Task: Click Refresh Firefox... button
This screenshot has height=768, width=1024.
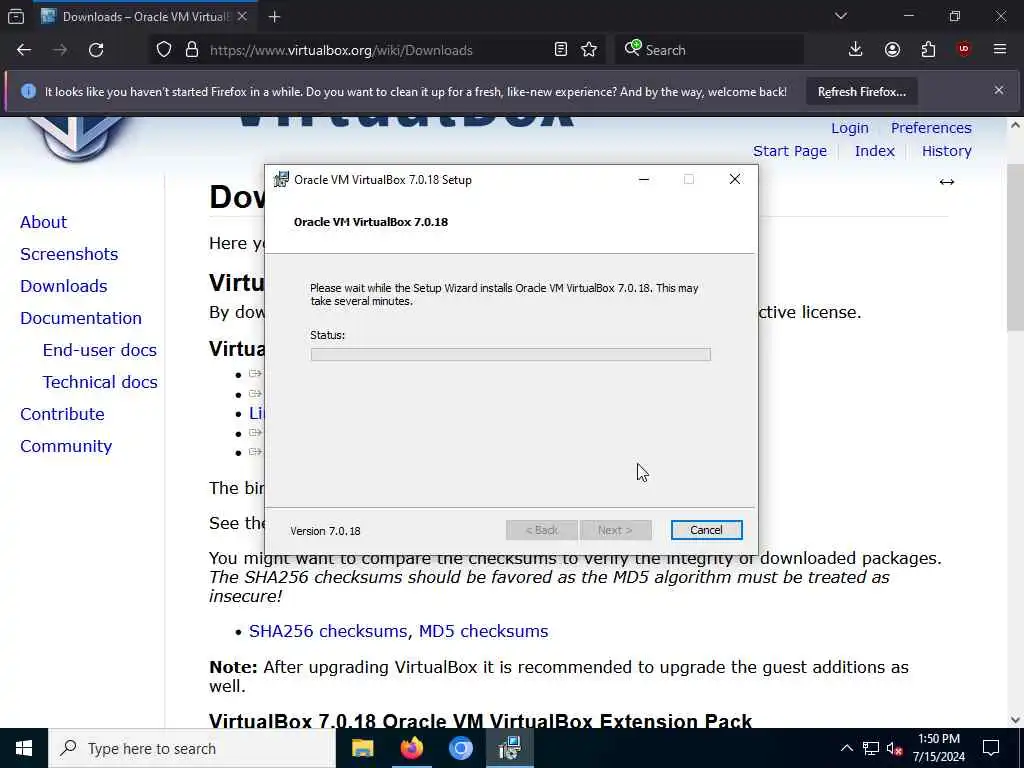Action: pyautogui.click(x=861, y=92)
